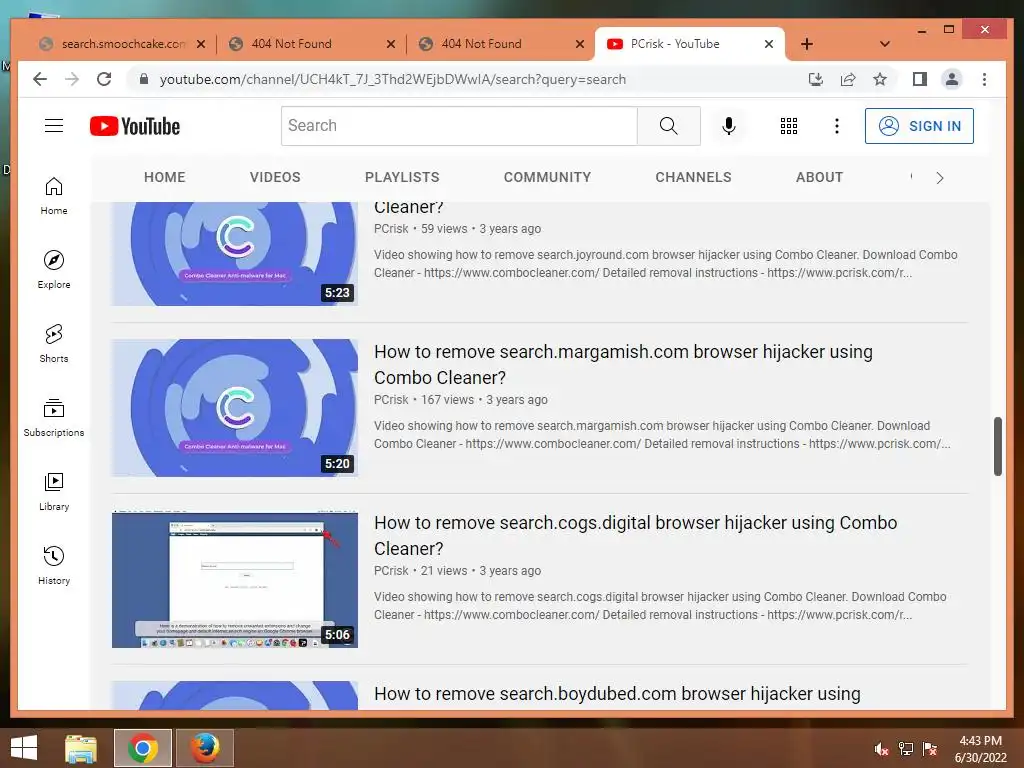Open Library in the left sidebar
The width and height of the screenshot is (1024, 768).
click(54, 492)
